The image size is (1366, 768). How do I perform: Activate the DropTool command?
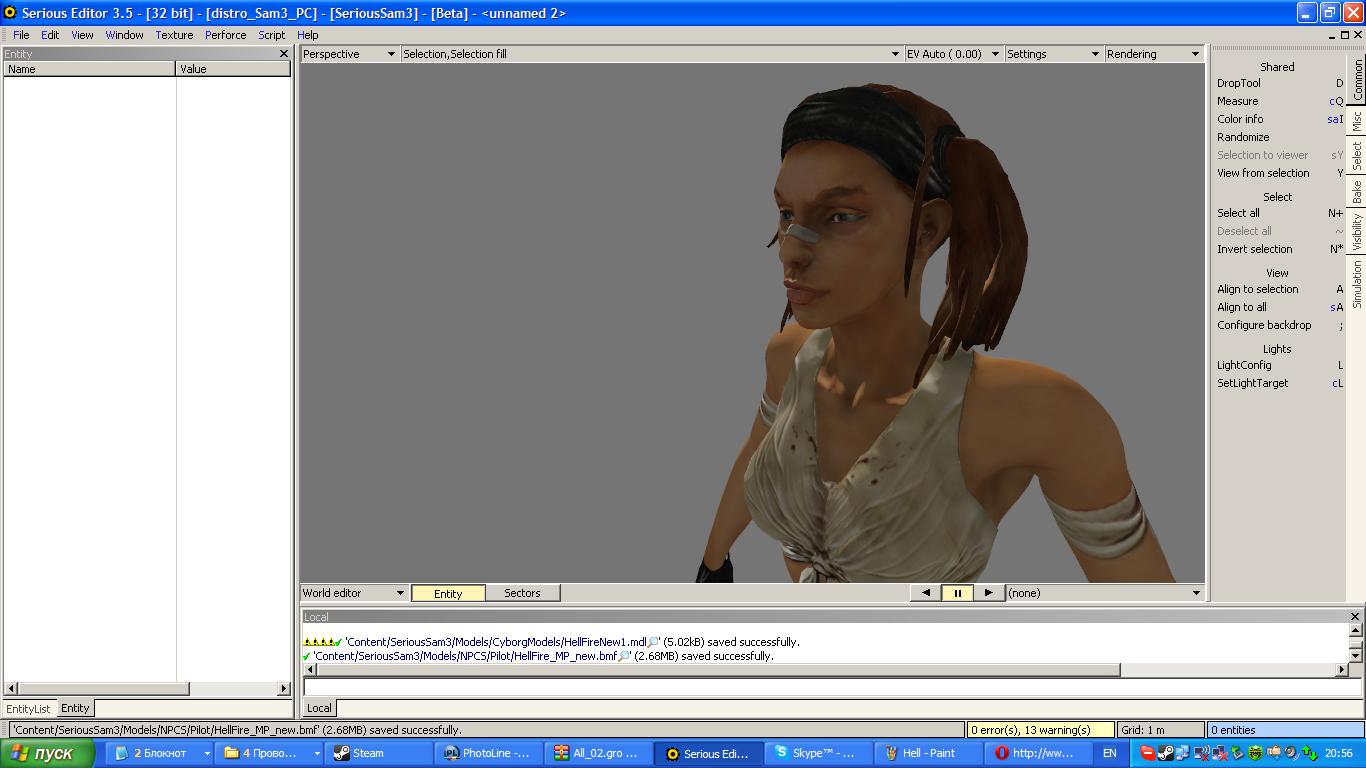click(x=1280, y=83)
